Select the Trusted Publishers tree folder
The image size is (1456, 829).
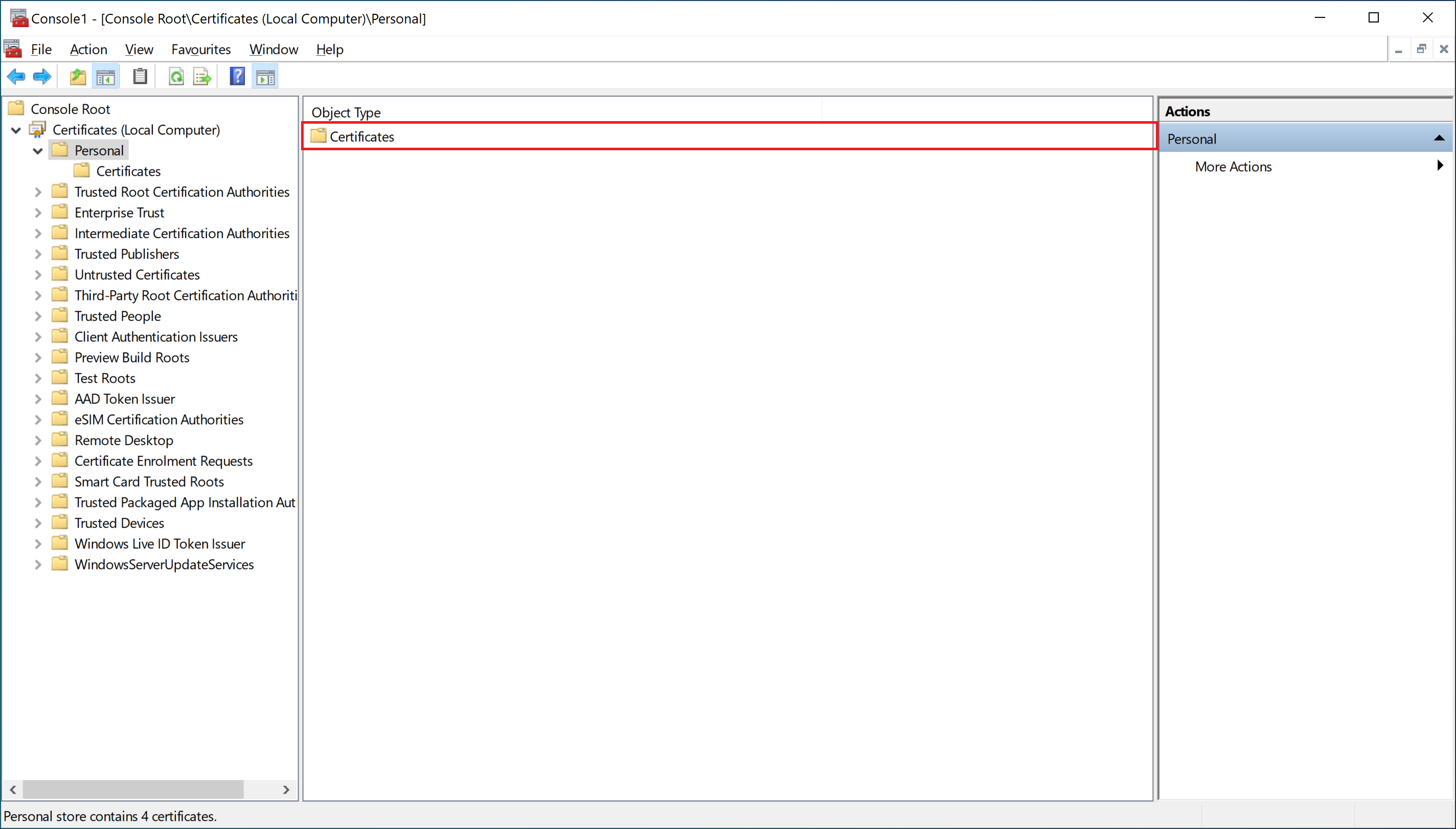point(126,254)
